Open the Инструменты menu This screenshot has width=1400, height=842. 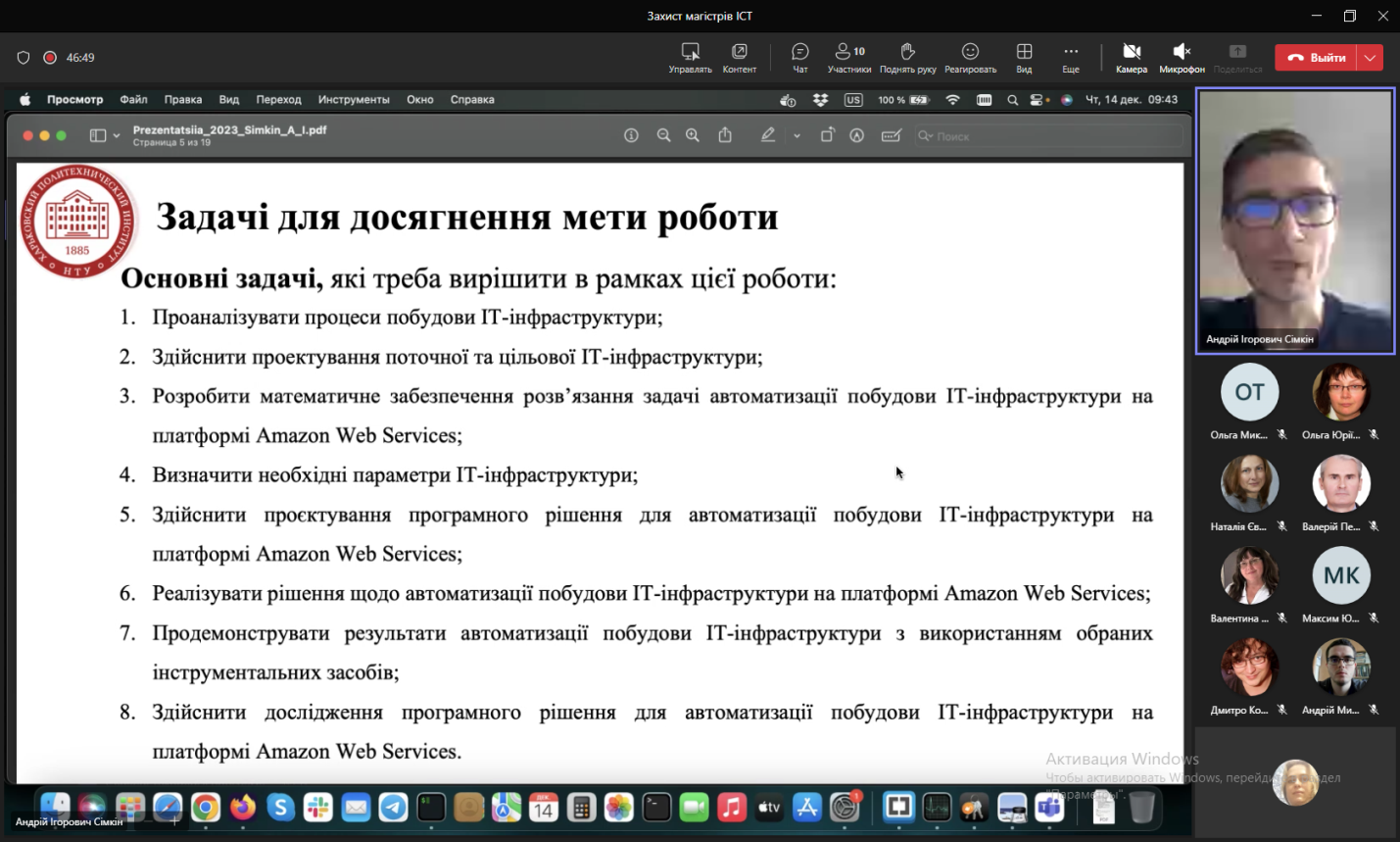click(354, 100)
